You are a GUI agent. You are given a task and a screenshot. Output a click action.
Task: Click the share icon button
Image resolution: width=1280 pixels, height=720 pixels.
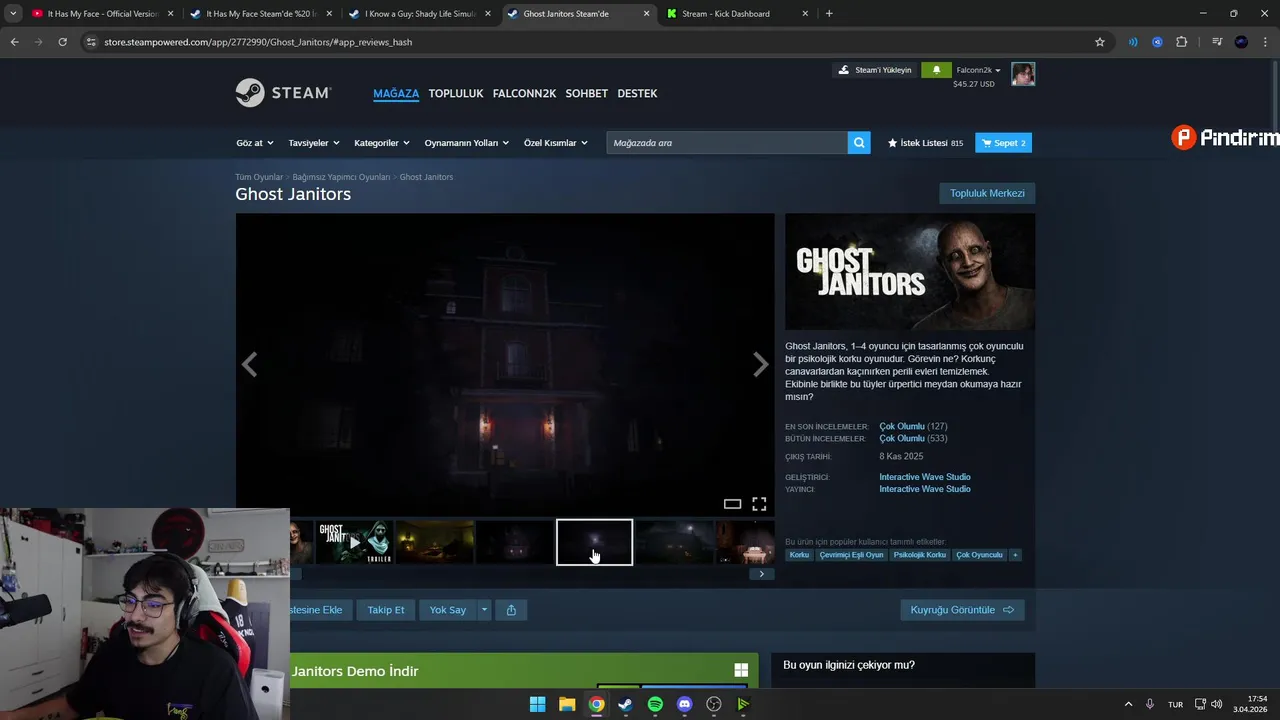(x=511, y=610)
